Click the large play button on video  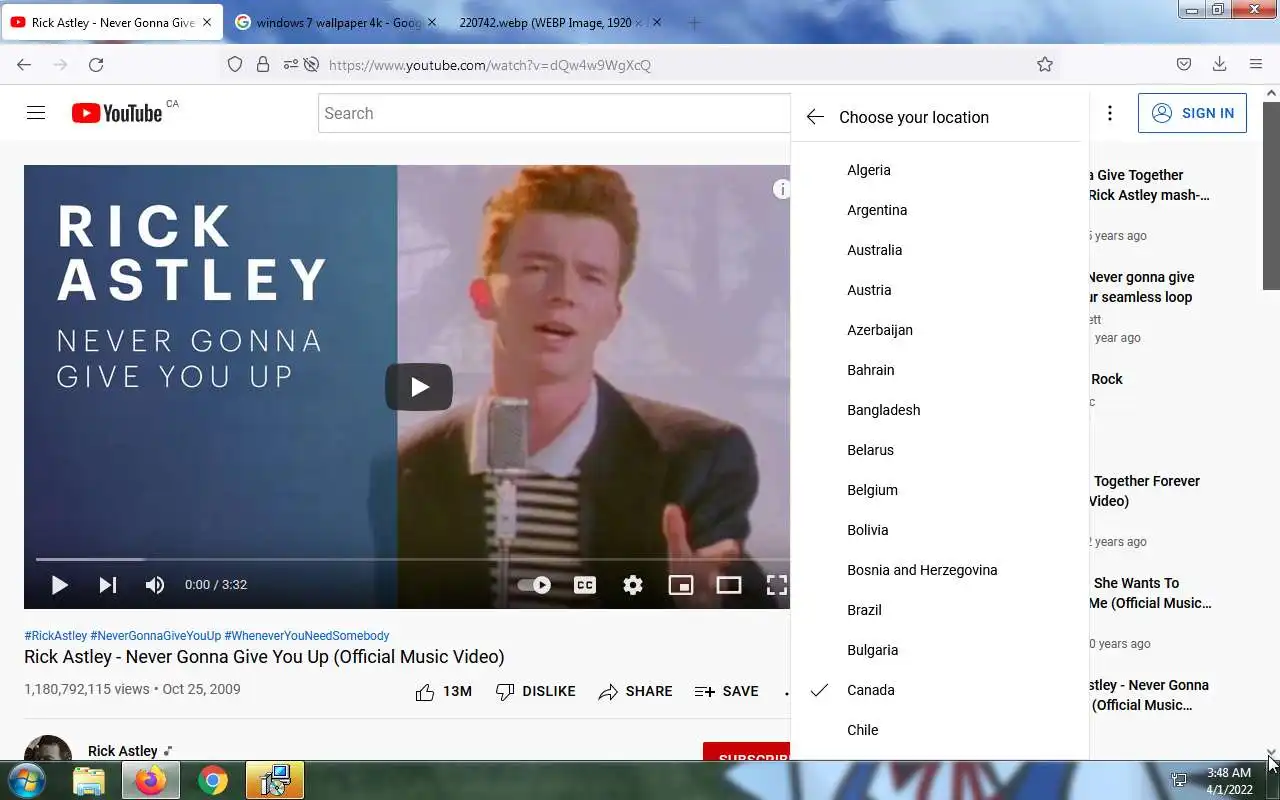tap(419, 387)
